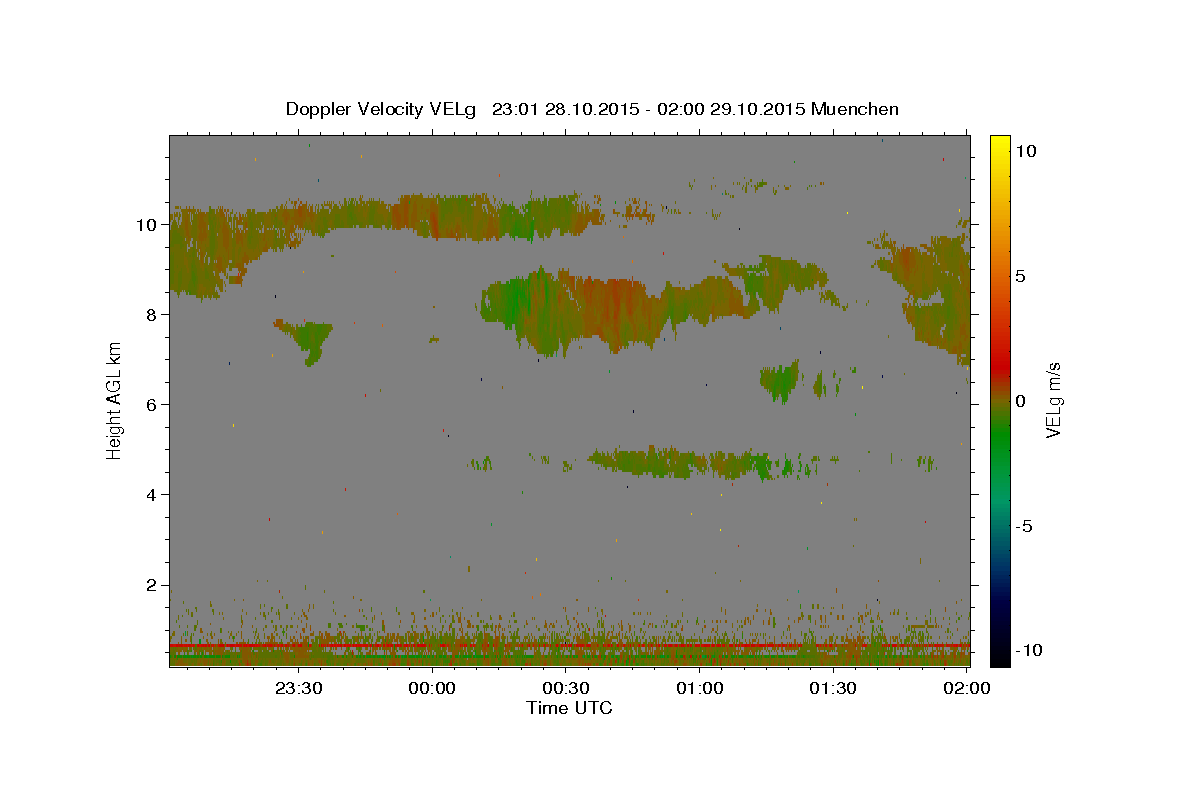
Task: Click the height axis label 4
Action: tap(153, 495)
